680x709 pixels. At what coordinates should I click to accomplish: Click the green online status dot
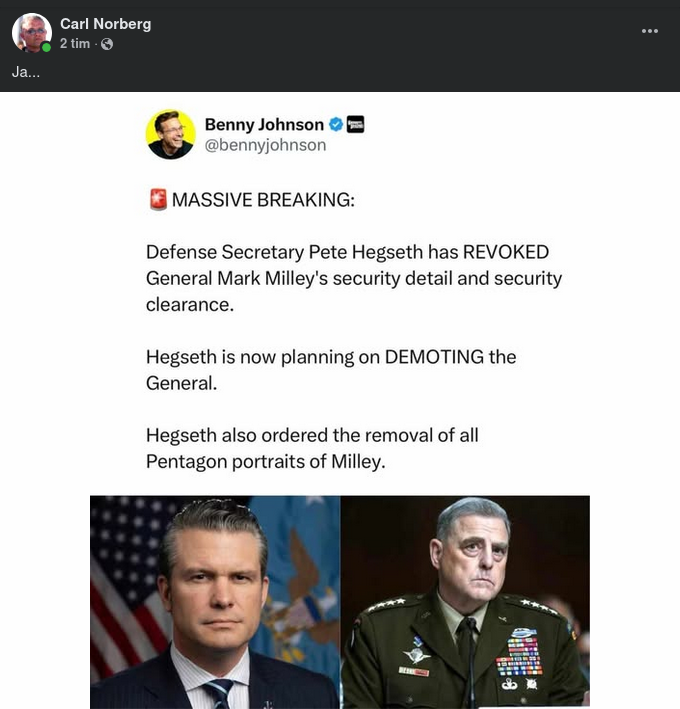(46, 48)
